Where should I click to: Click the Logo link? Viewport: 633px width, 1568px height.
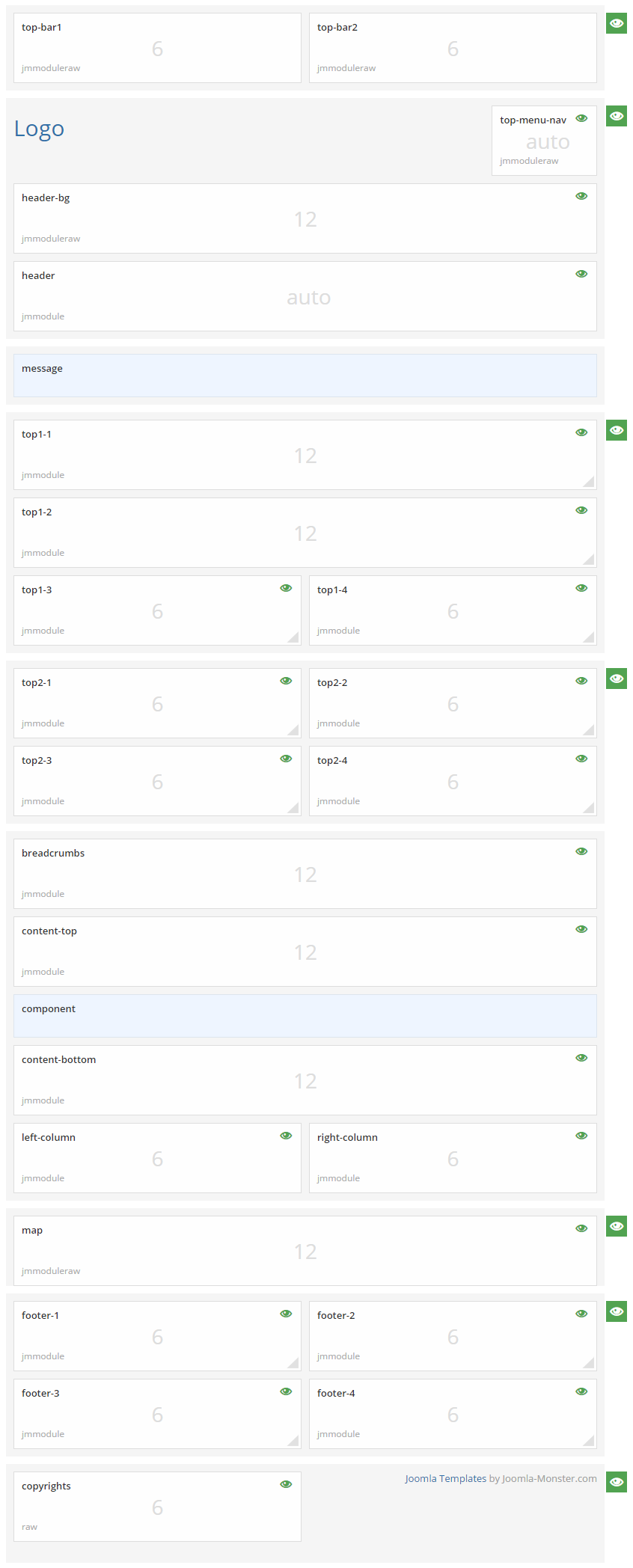tap(39, 129)
